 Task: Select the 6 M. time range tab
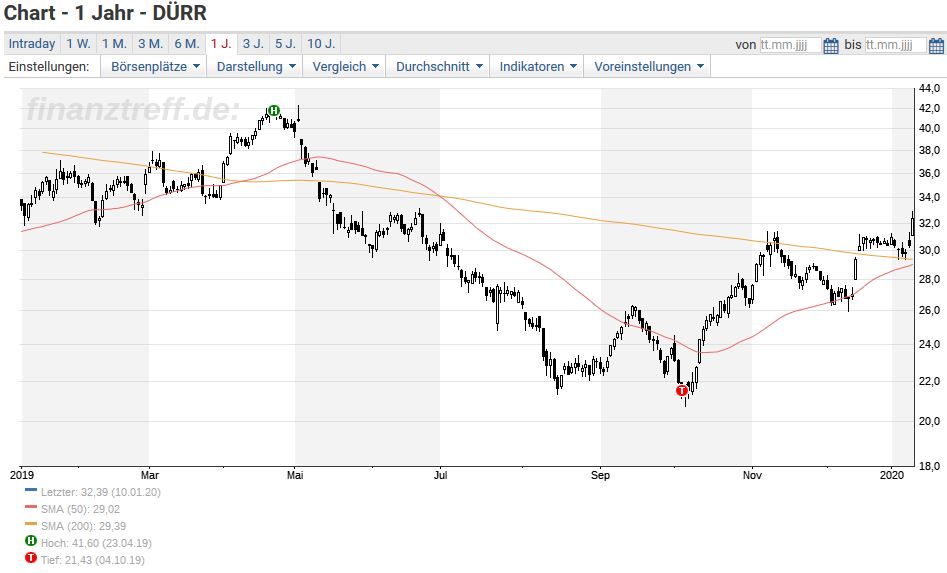pos(187,43)
